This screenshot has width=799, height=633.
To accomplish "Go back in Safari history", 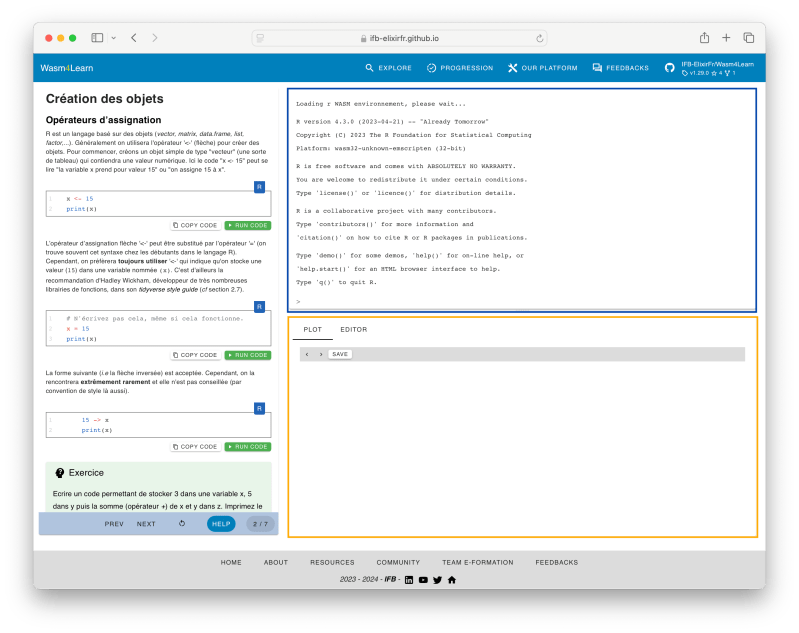I will (134, 38).
